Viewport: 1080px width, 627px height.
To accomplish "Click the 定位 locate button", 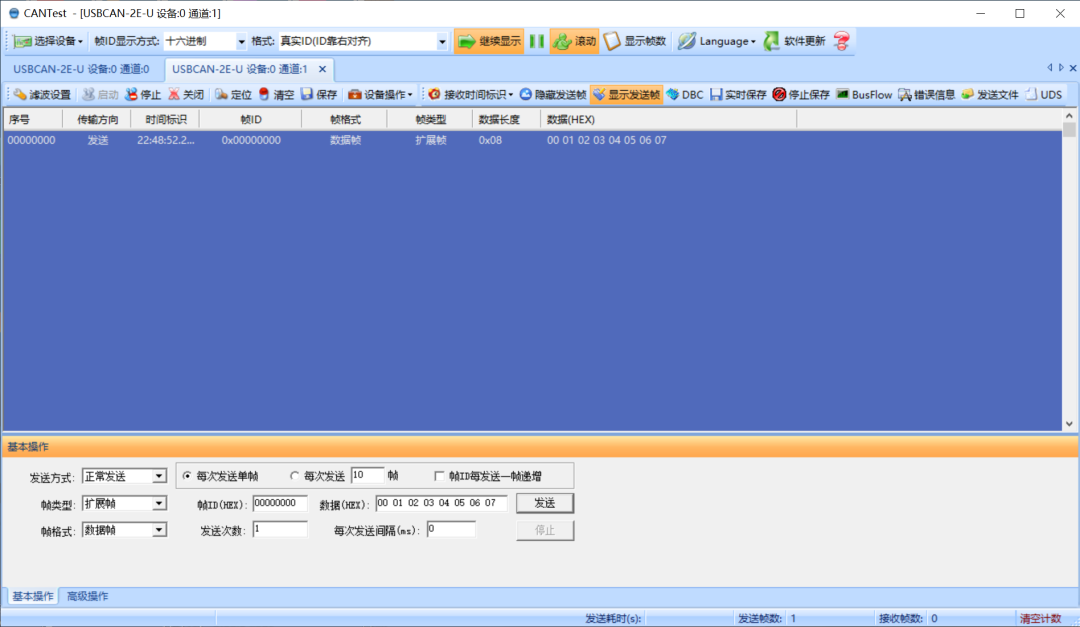I will [233, 94].
